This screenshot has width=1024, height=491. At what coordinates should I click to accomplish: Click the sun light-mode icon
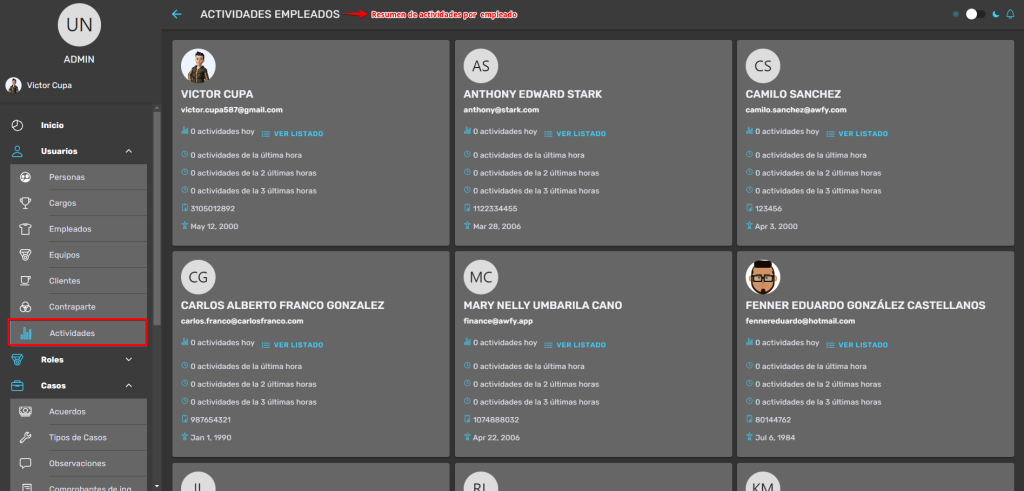[956, 14]
